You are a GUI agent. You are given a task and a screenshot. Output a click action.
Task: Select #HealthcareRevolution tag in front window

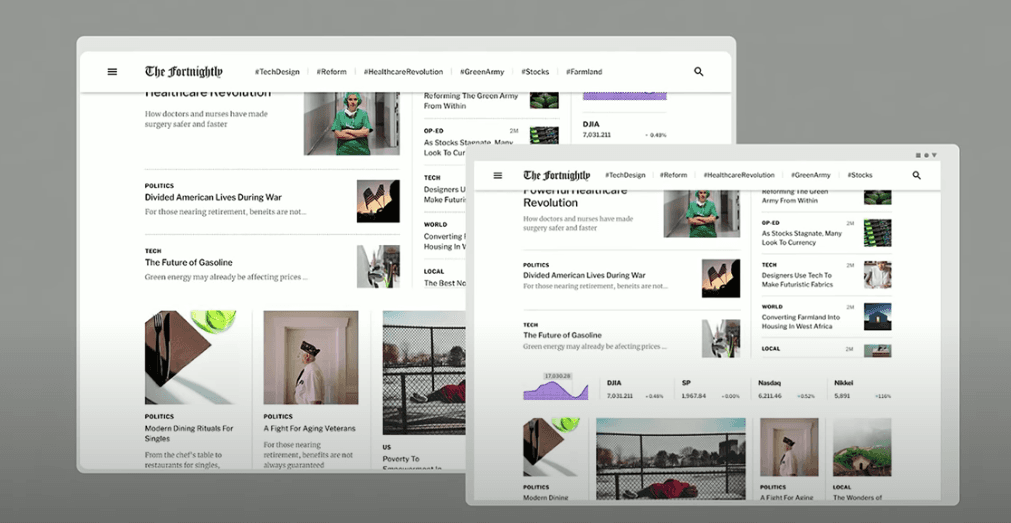[x=739, y=175]
